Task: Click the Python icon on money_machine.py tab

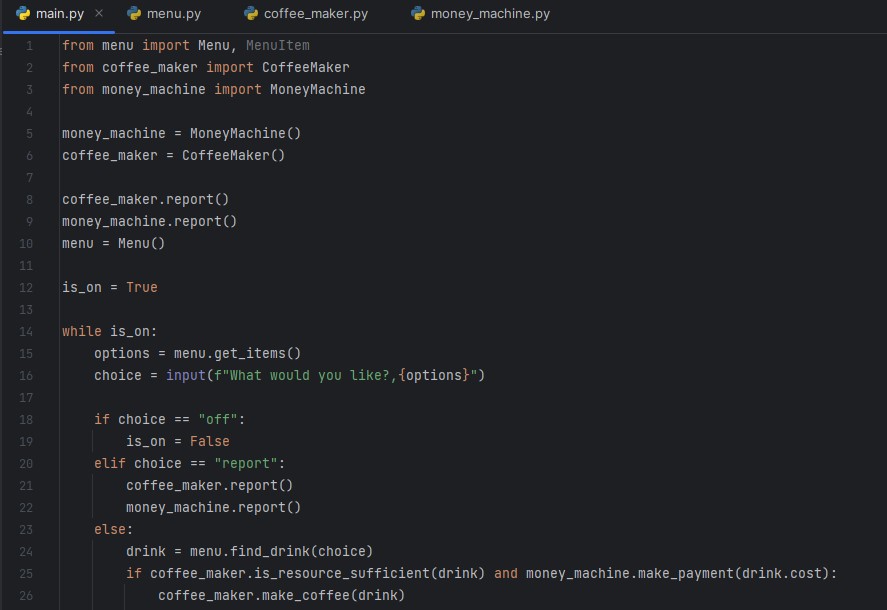Action: click(x=416, y=14)
